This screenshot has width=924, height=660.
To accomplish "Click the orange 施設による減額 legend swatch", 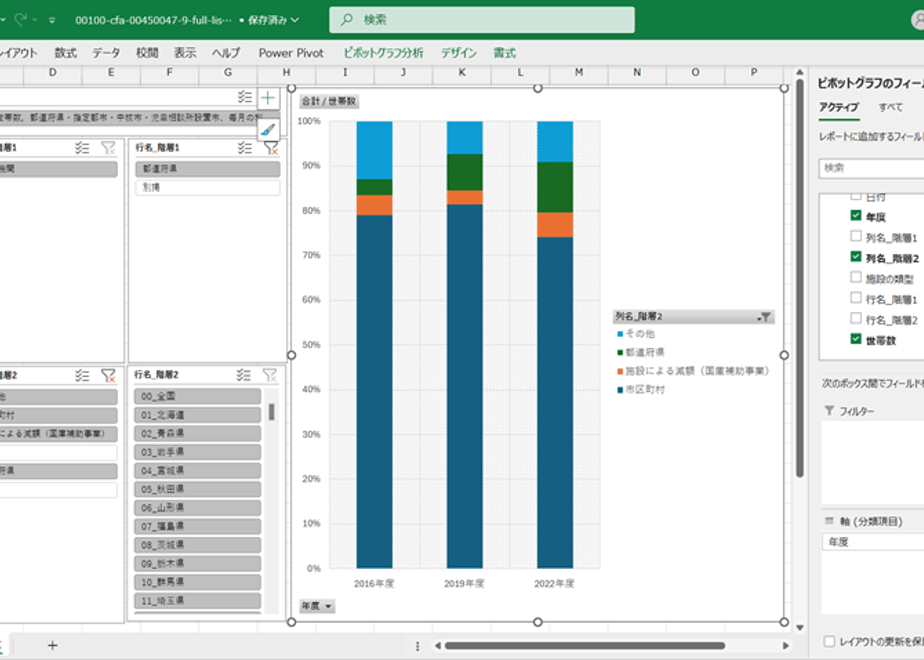I will point(620,371).
